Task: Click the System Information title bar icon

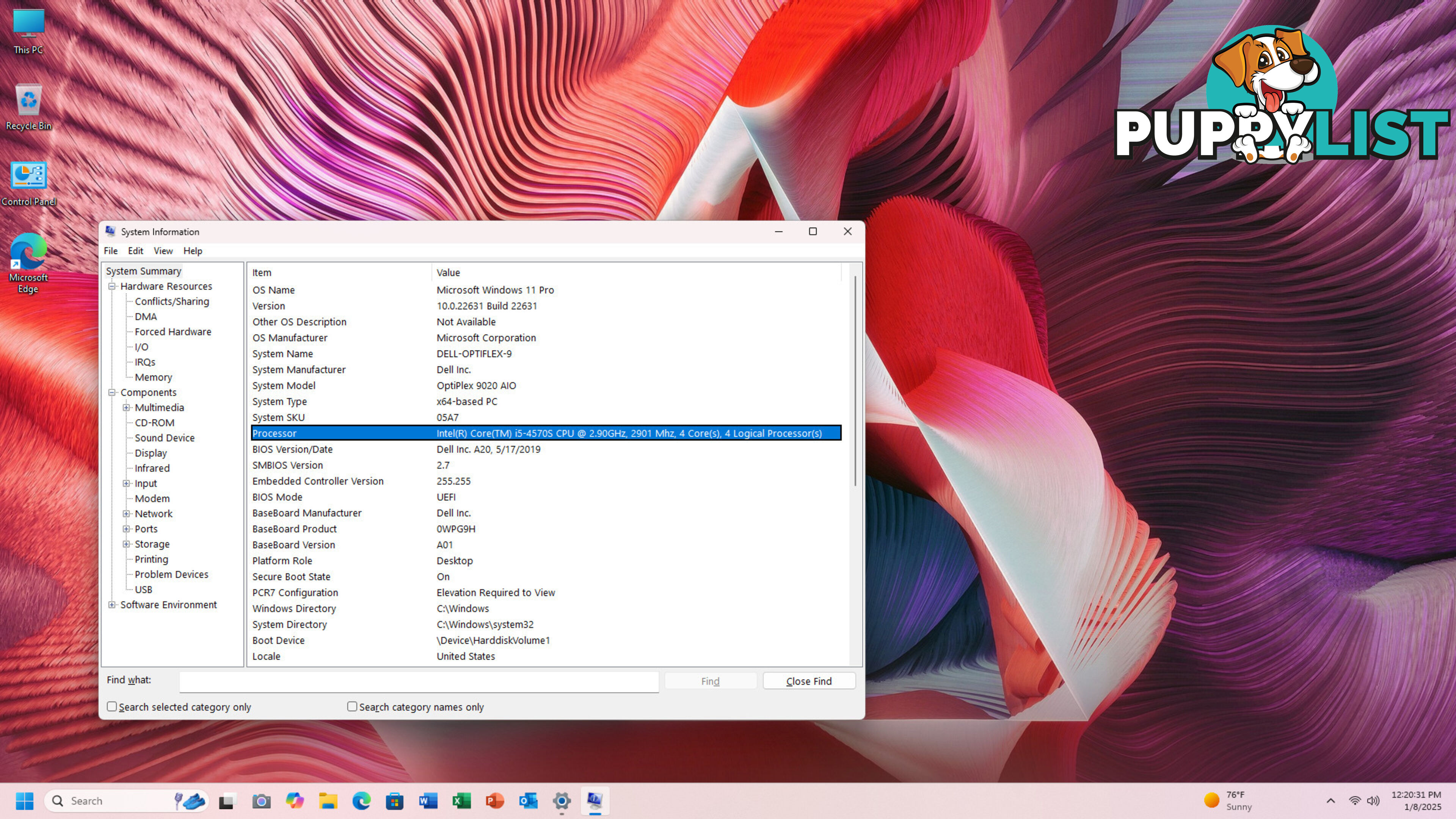Action: click(110, 231)
